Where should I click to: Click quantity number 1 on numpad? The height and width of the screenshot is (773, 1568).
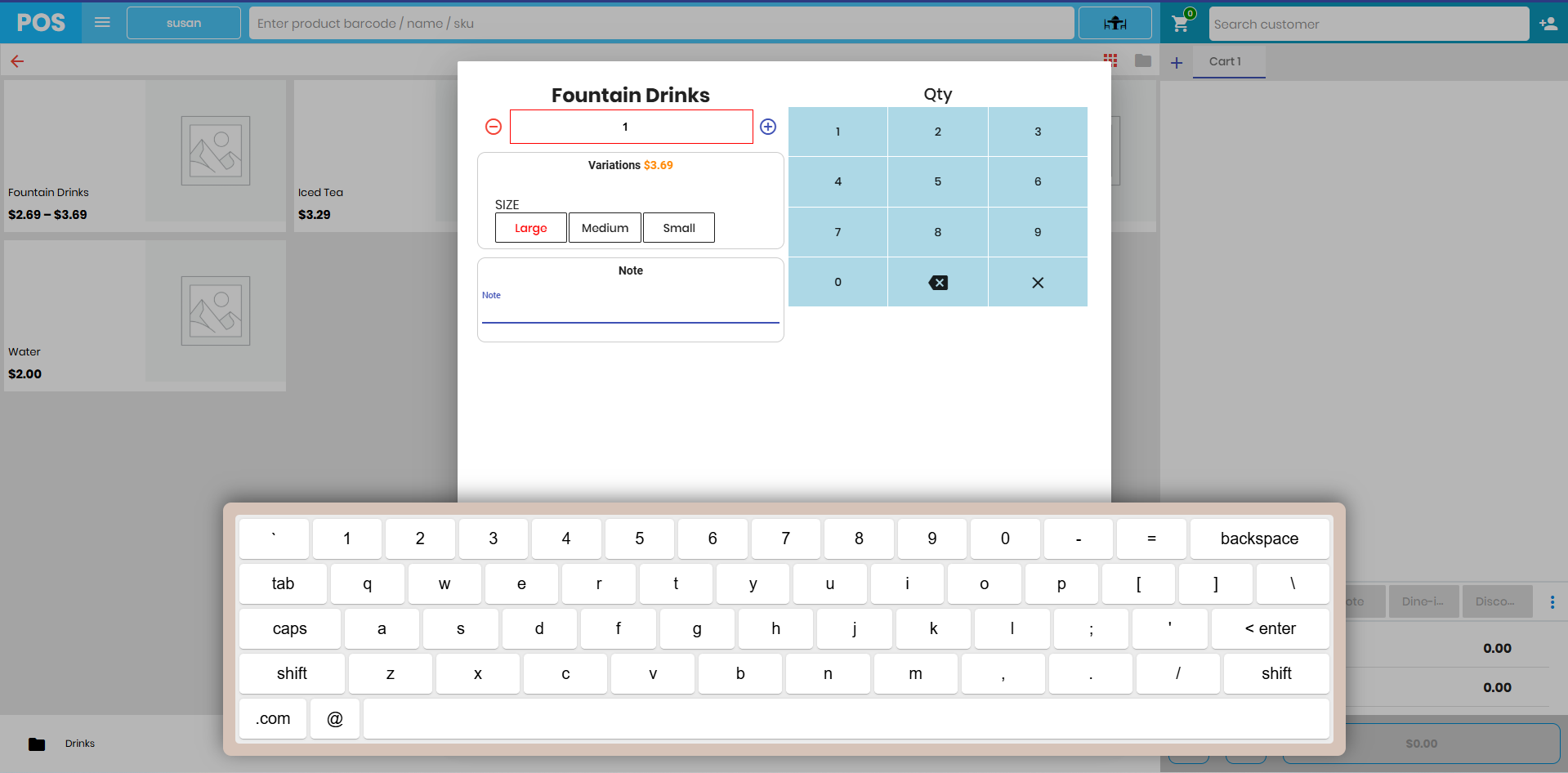[838, 132]
